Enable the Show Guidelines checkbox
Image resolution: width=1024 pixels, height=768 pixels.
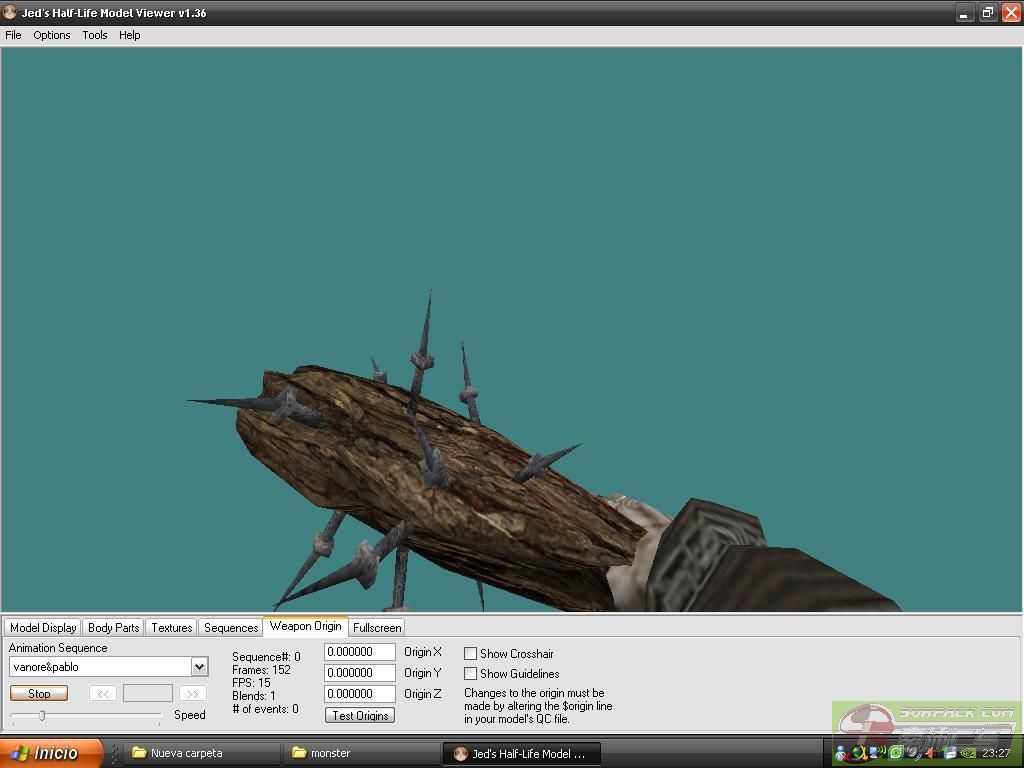point(470,673)
